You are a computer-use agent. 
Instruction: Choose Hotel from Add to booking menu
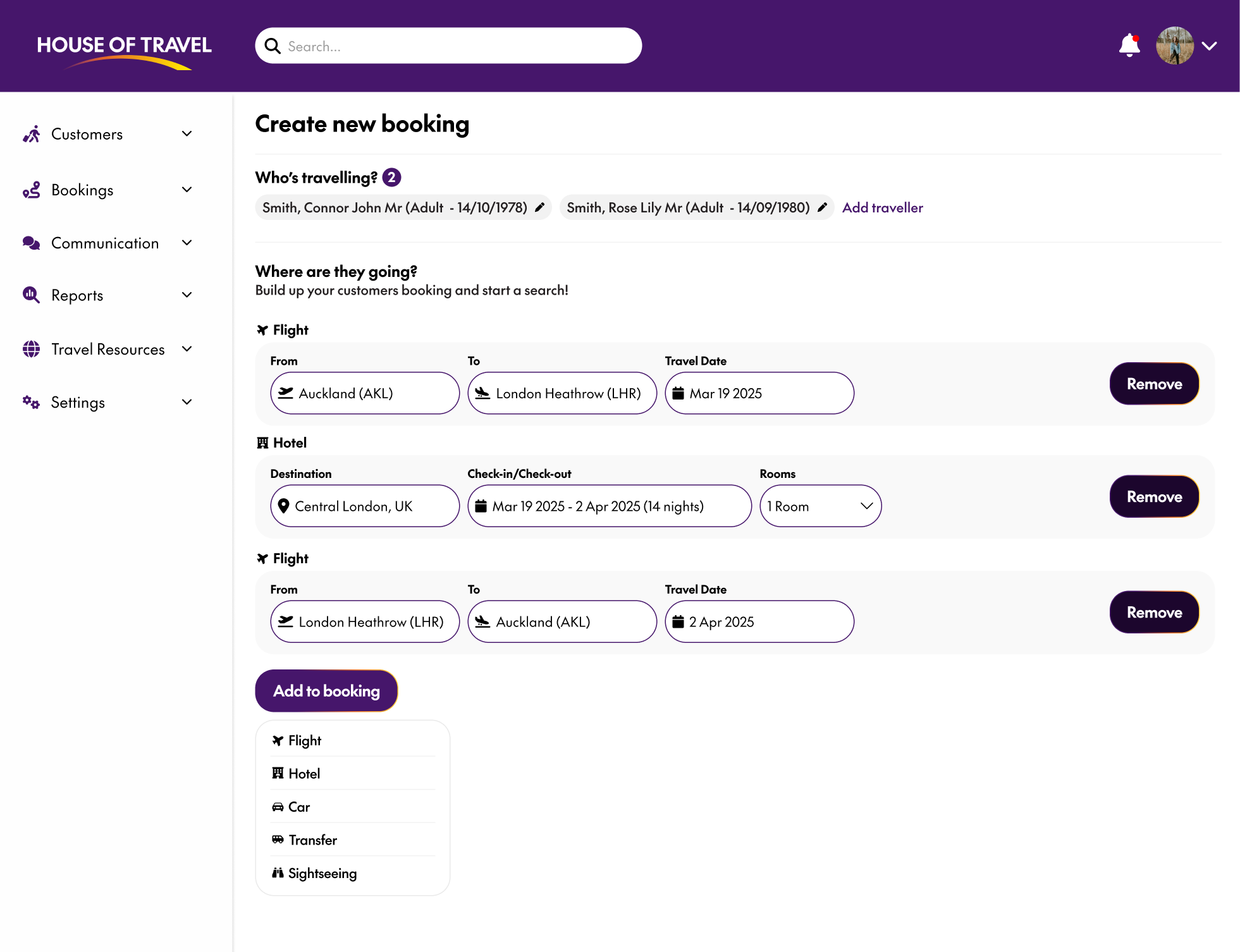coord(353,773)
